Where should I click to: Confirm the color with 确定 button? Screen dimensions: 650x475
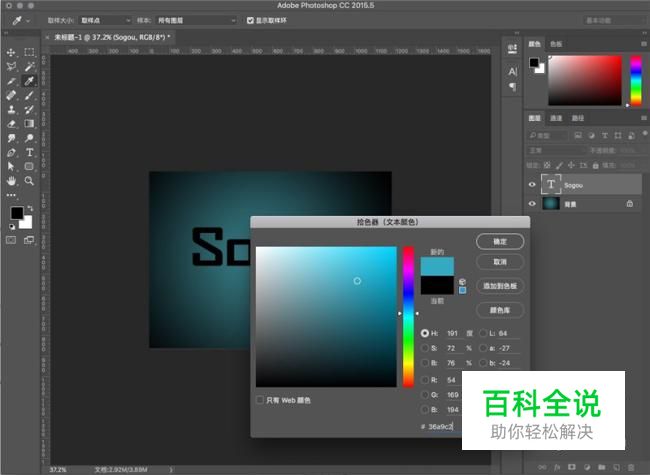point(500,242)
